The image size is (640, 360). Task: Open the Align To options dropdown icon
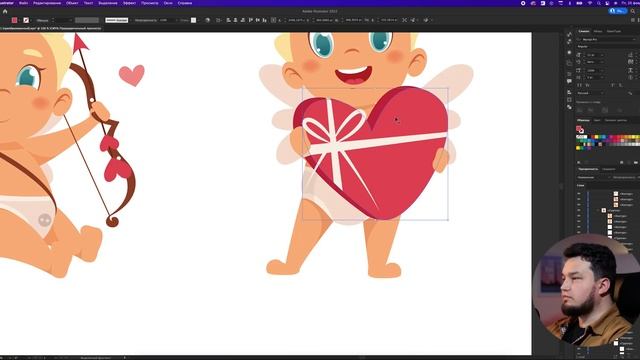219,20
